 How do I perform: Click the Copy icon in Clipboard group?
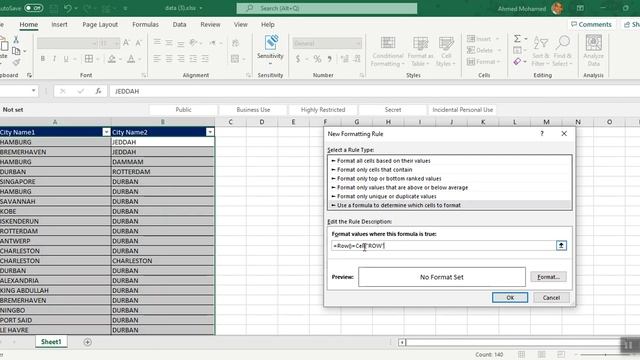click(x=16, y=51)
